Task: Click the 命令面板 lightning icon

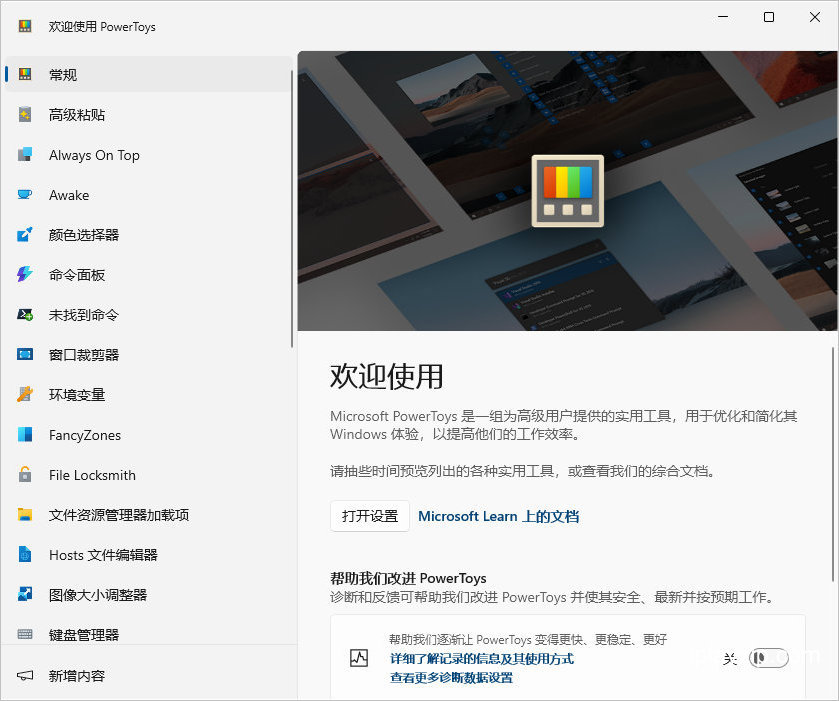Action: [25, 275]
